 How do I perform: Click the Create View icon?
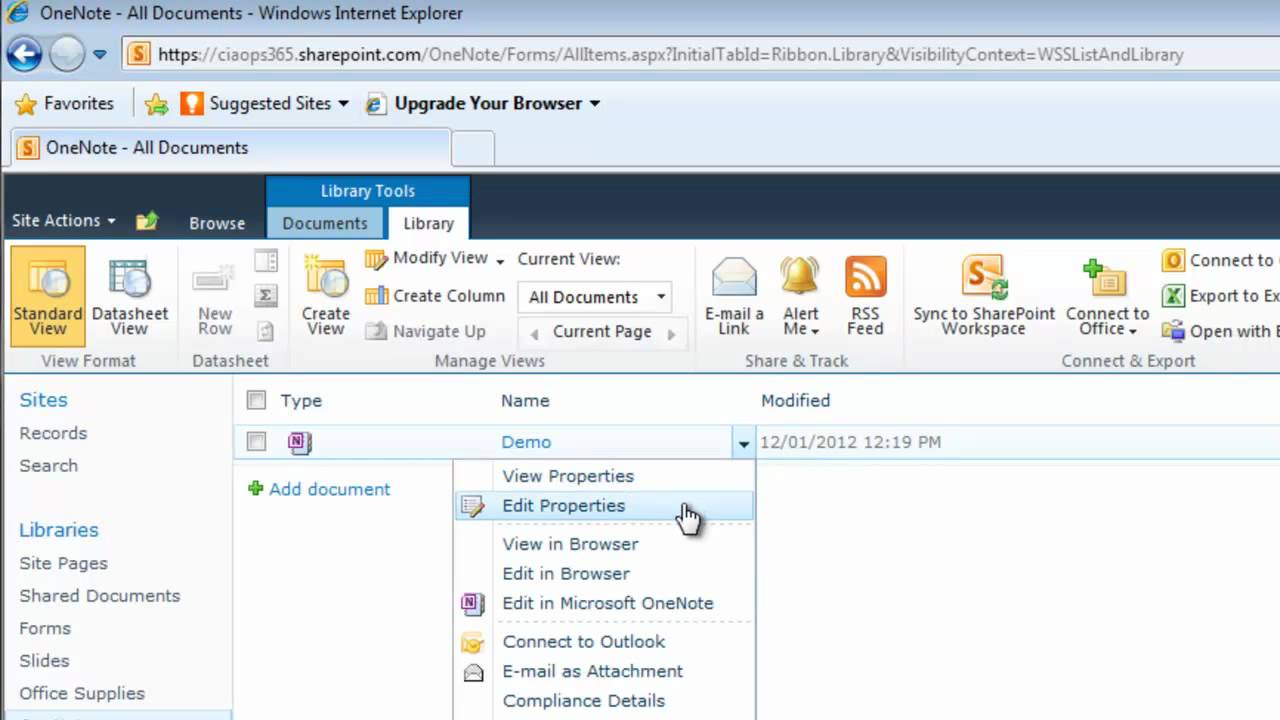pyautogui.click(x=324, y=295)
